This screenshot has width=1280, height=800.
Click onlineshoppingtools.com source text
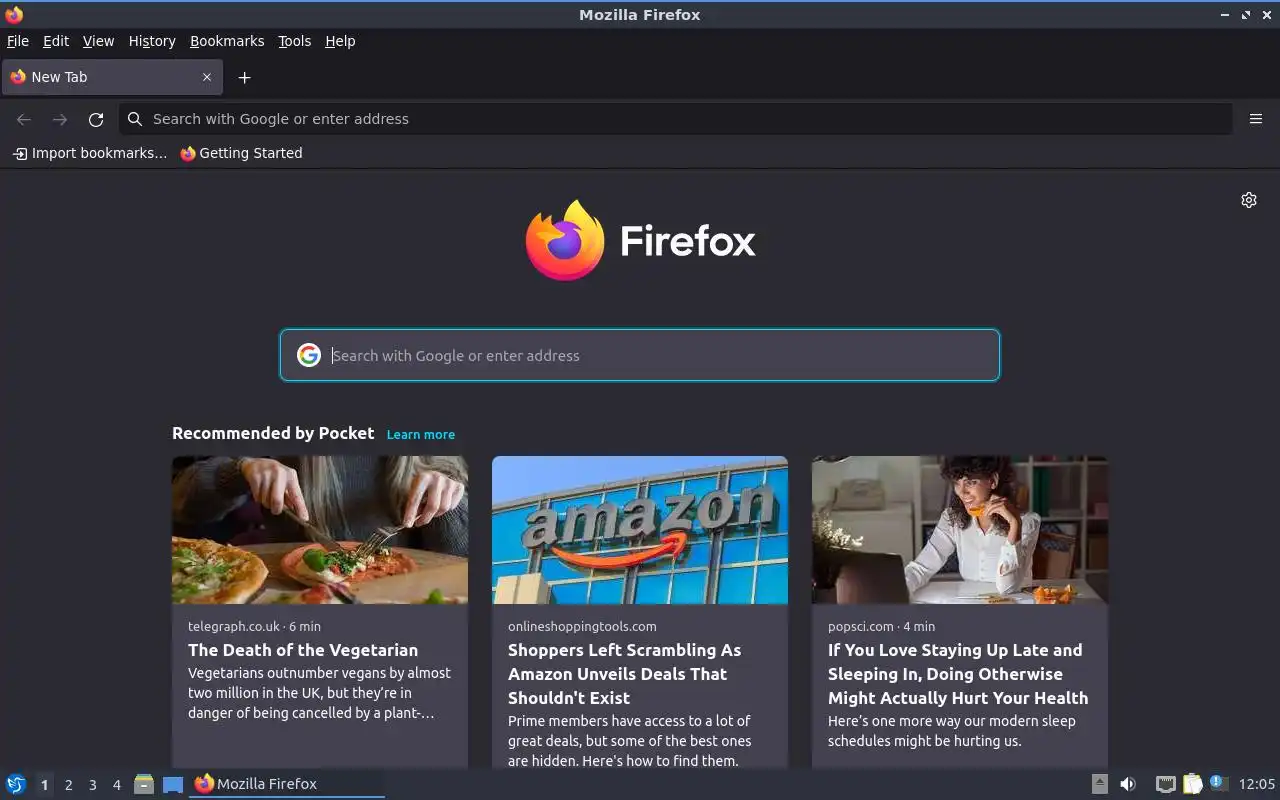pyautogui.click(x=582, y=626)
